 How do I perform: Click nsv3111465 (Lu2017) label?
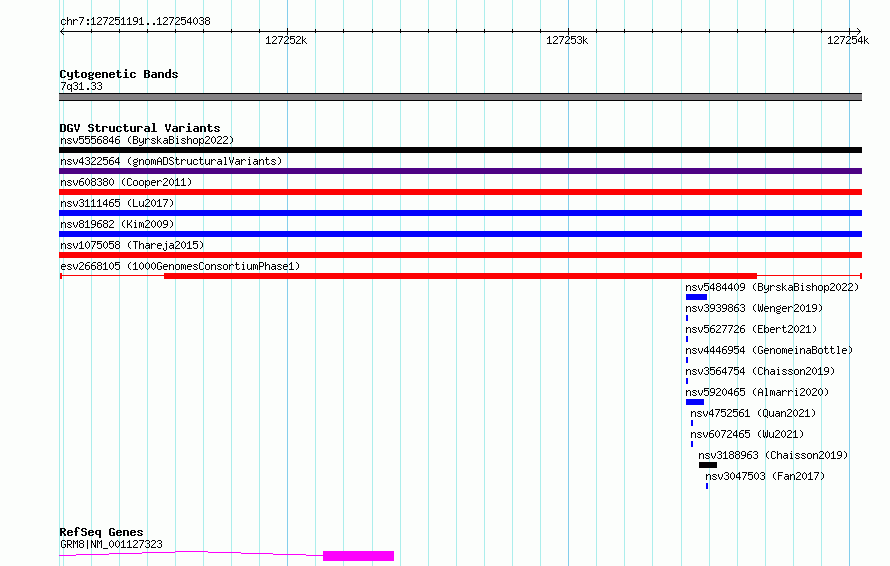pos(117,203)
